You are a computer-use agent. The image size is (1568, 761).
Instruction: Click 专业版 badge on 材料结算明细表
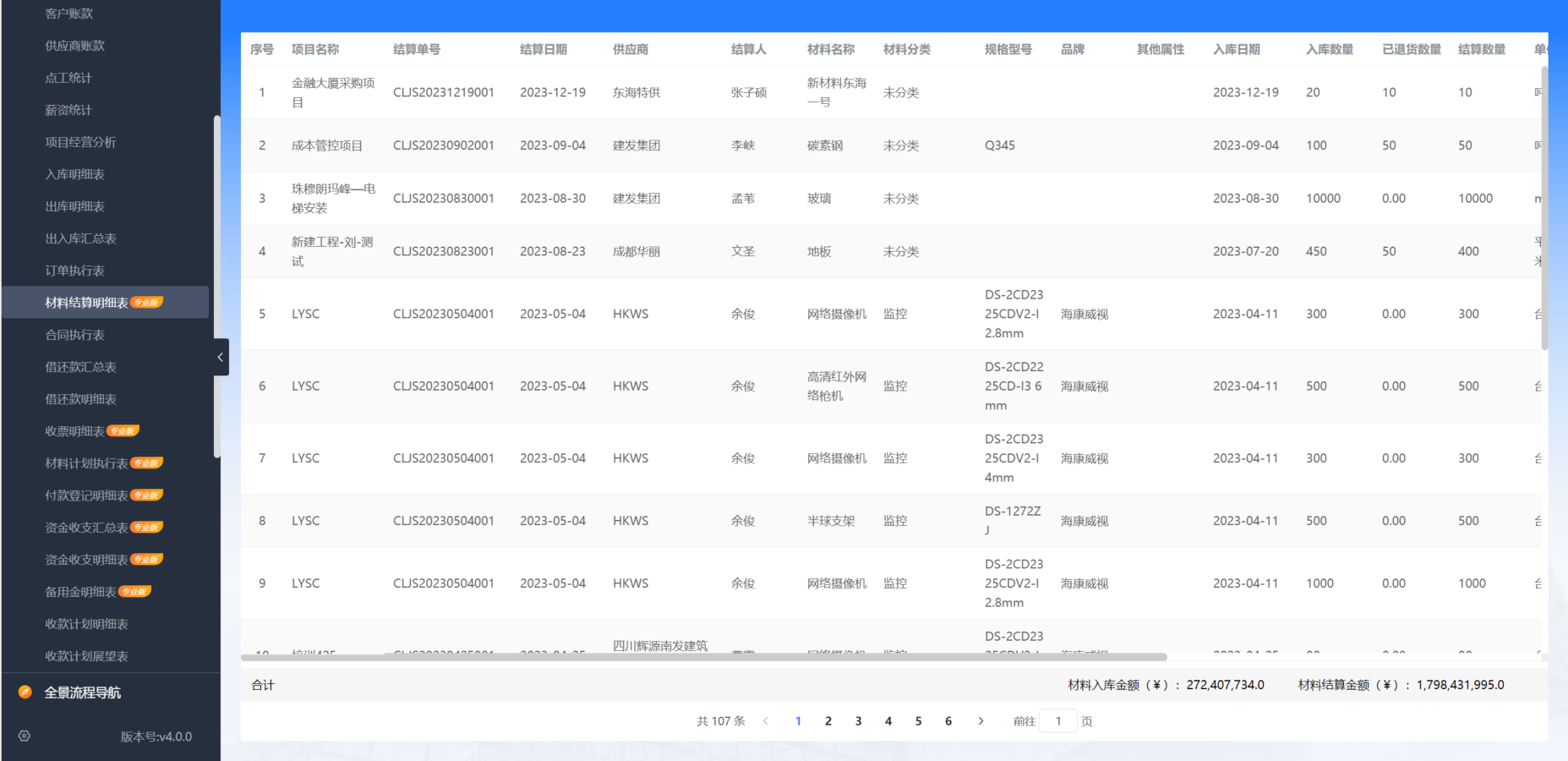point(146,303)
